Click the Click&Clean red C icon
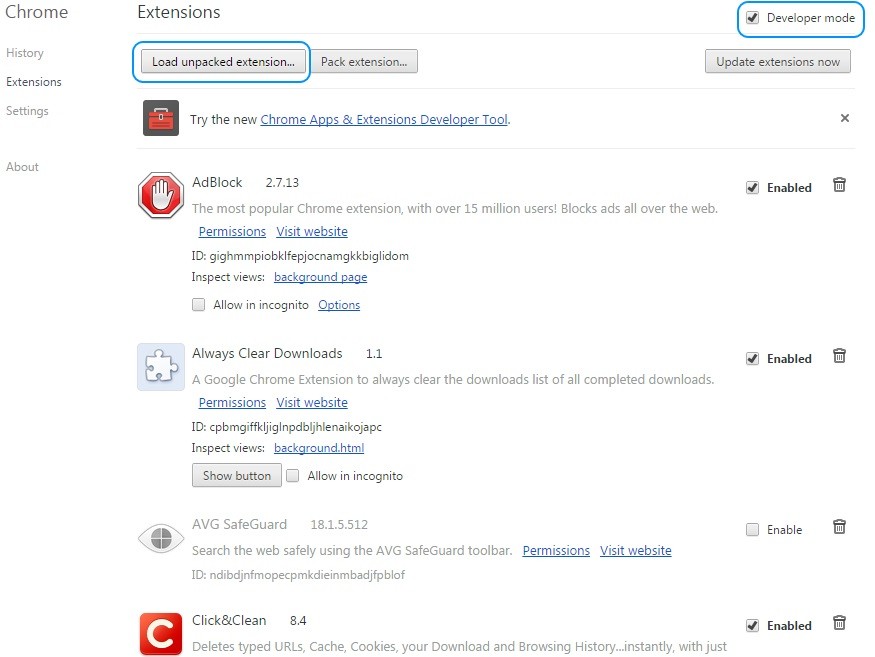Screen dimensions: 875x657 (x=161, y=634)
